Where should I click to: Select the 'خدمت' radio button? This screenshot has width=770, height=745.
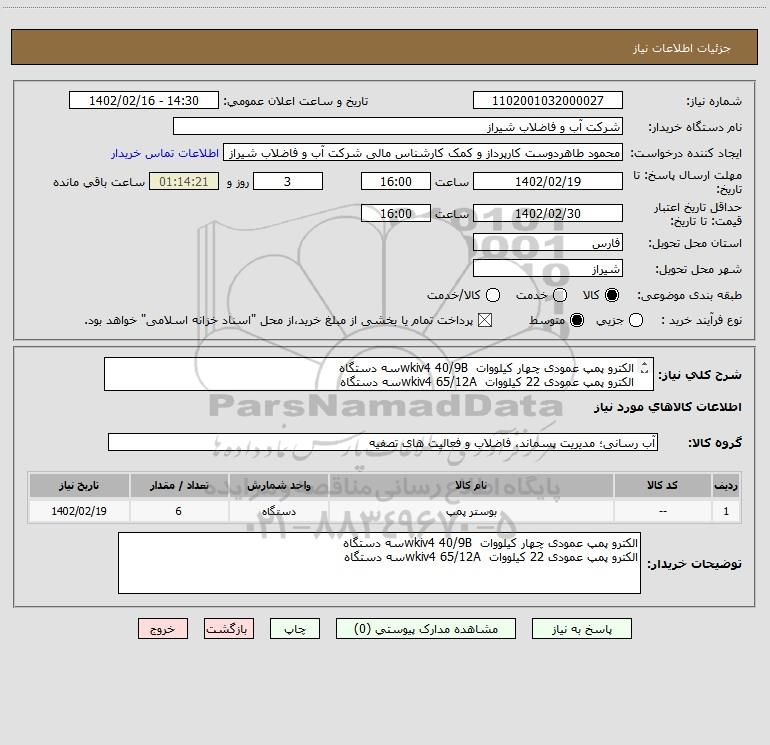click(x=560, y=295)
